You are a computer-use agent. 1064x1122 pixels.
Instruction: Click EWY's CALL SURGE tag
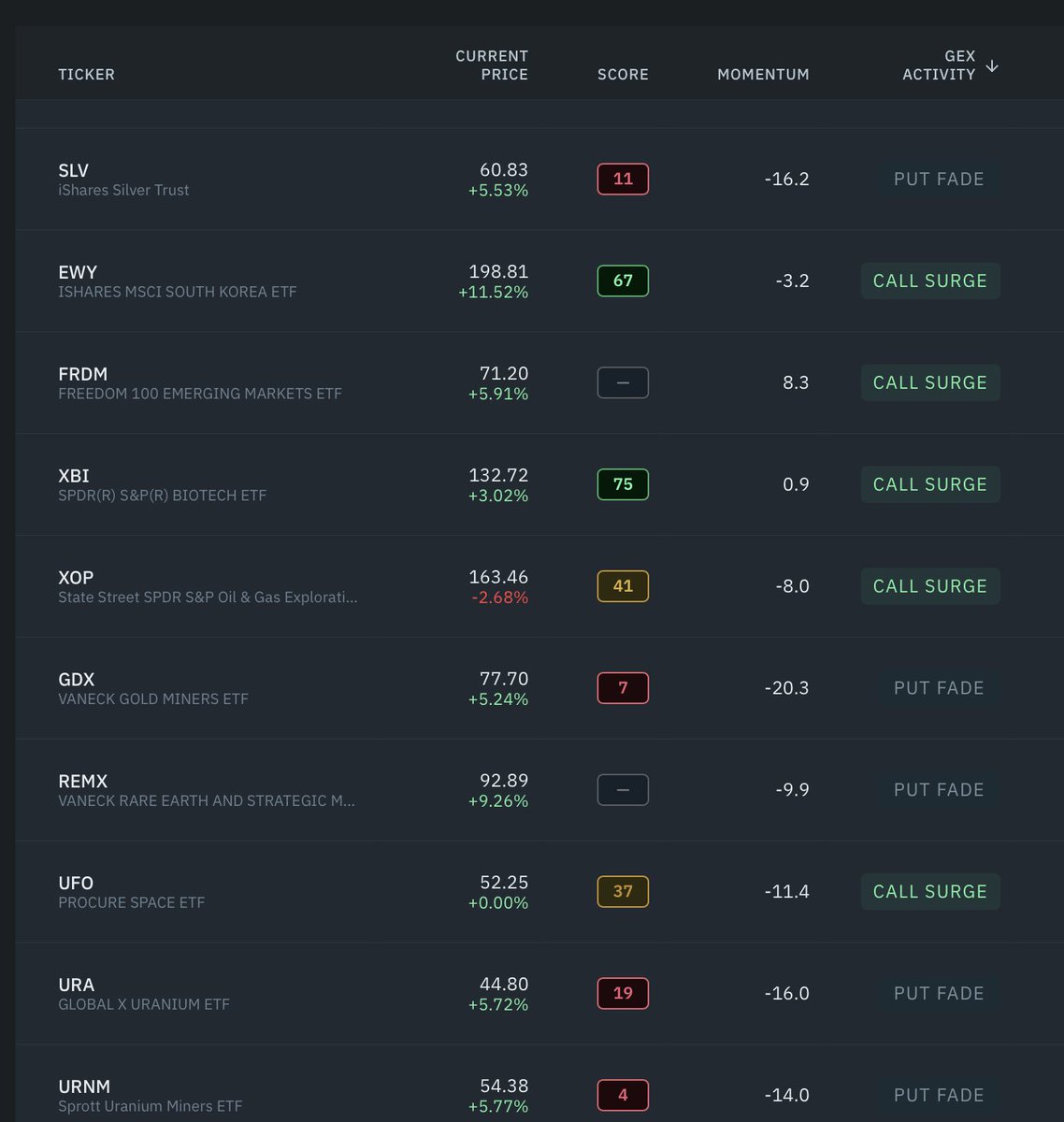click(930, 280)
